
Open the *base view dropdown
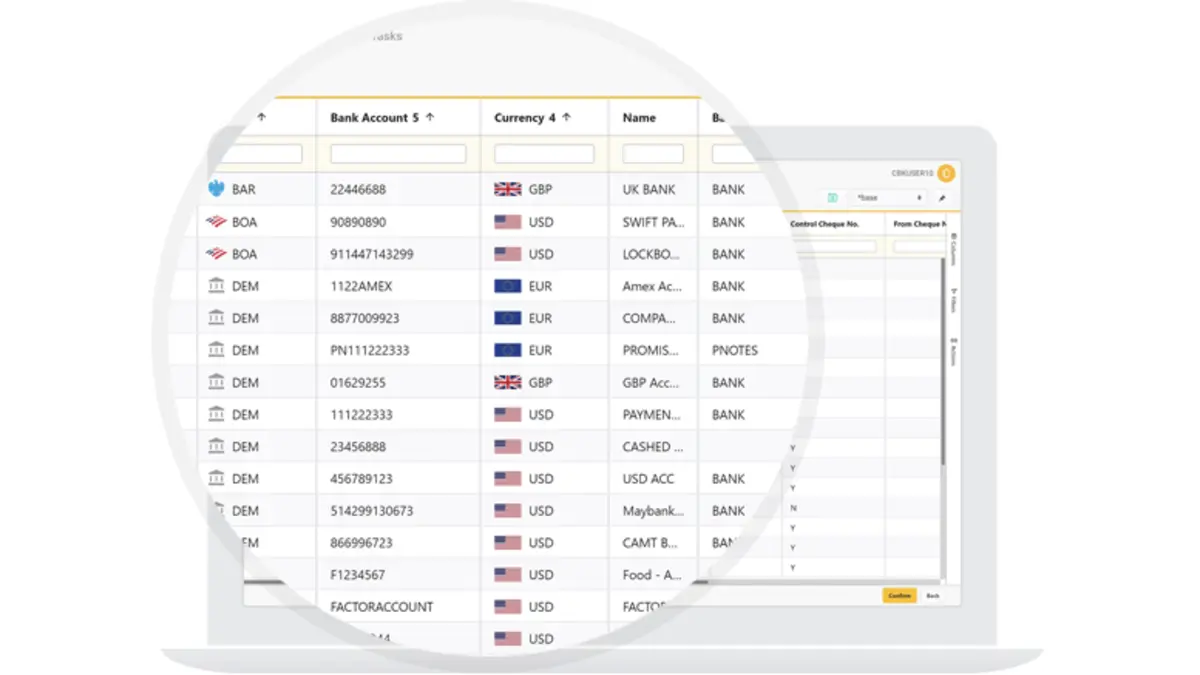[x=887, y=198]
